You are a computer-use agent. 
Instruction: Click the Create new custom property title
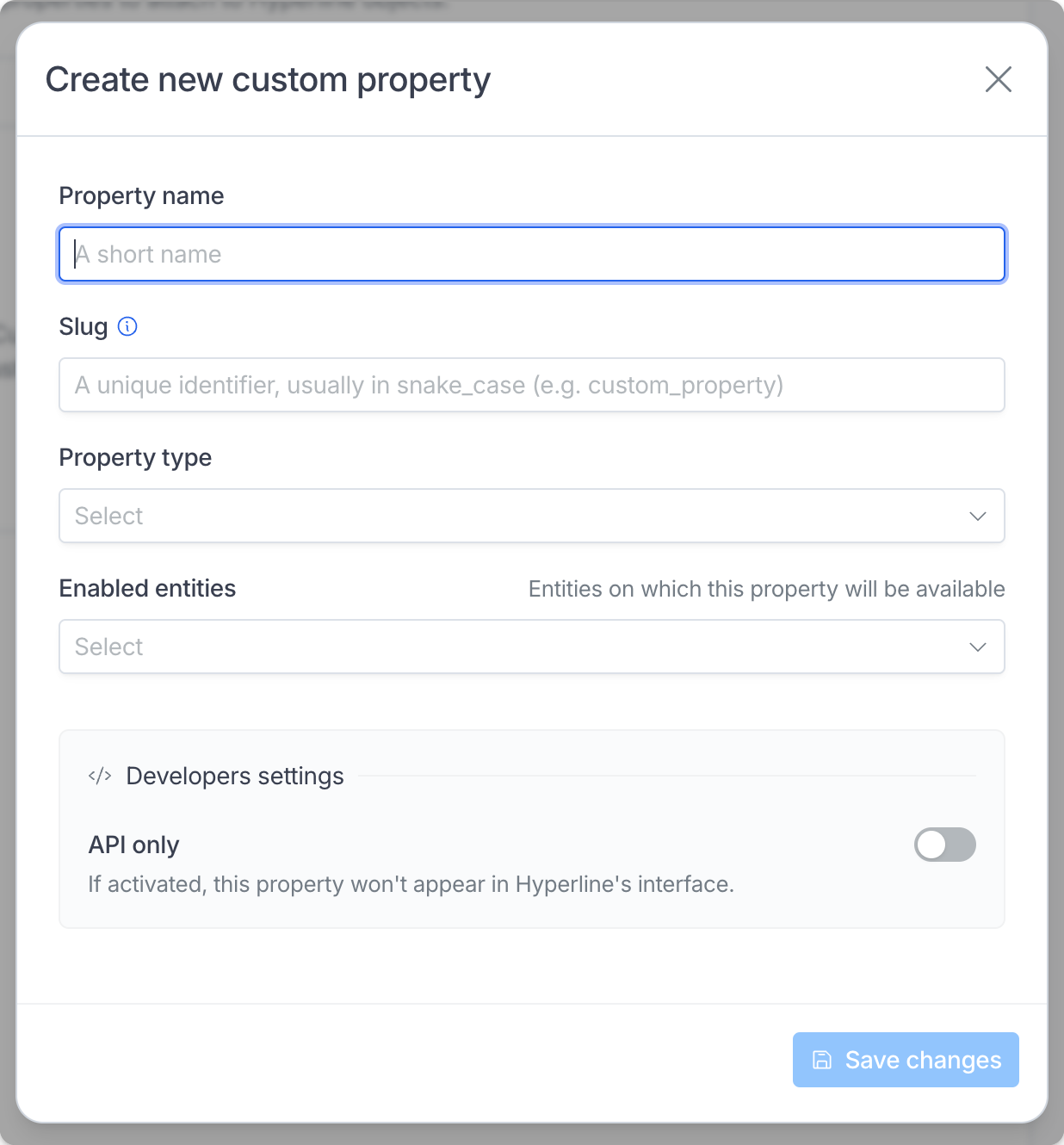coord(268,80)
